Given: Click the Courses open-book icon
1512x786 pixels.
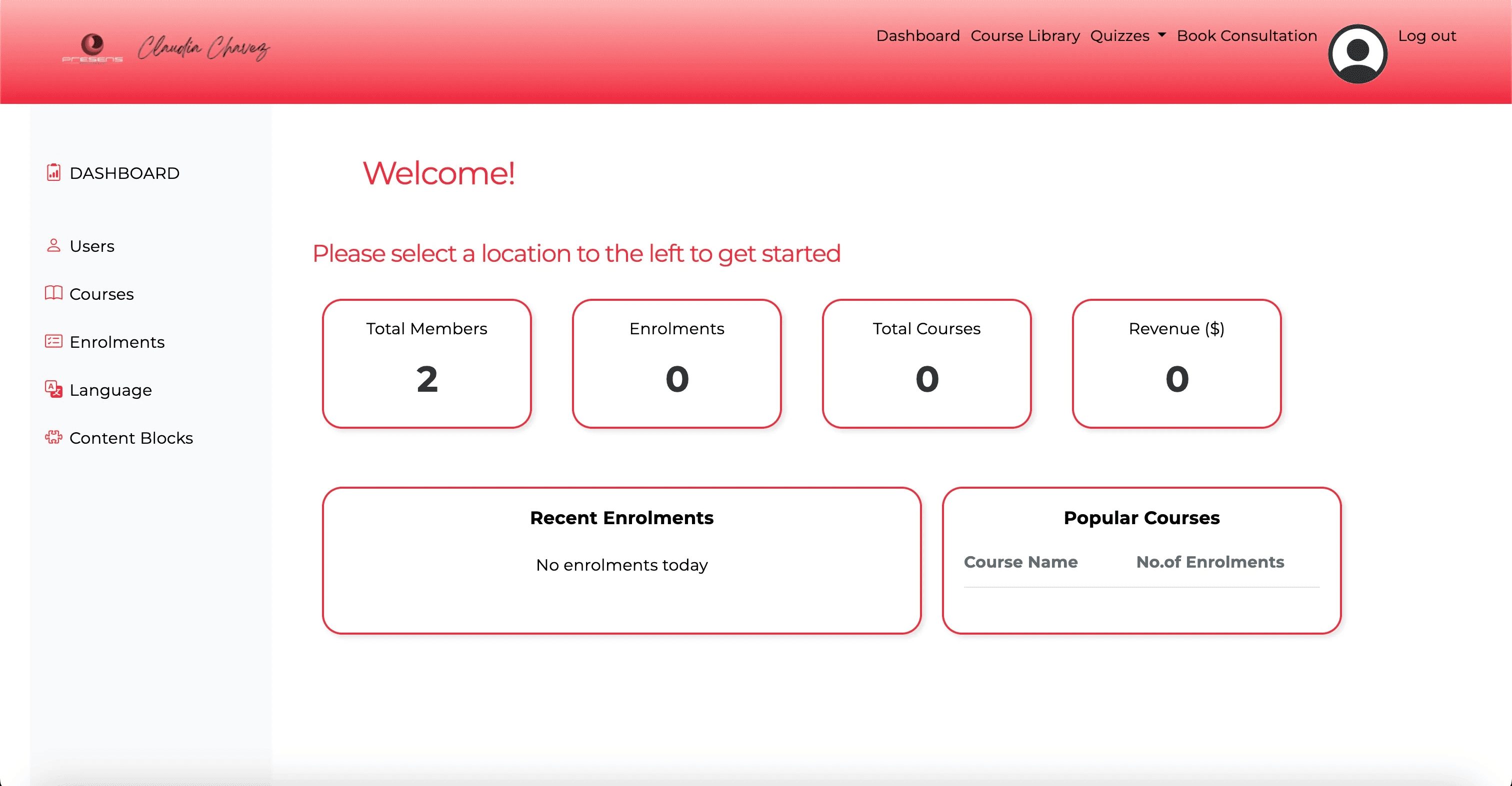Looking at the screenshot, I should (x=53, y=293).
